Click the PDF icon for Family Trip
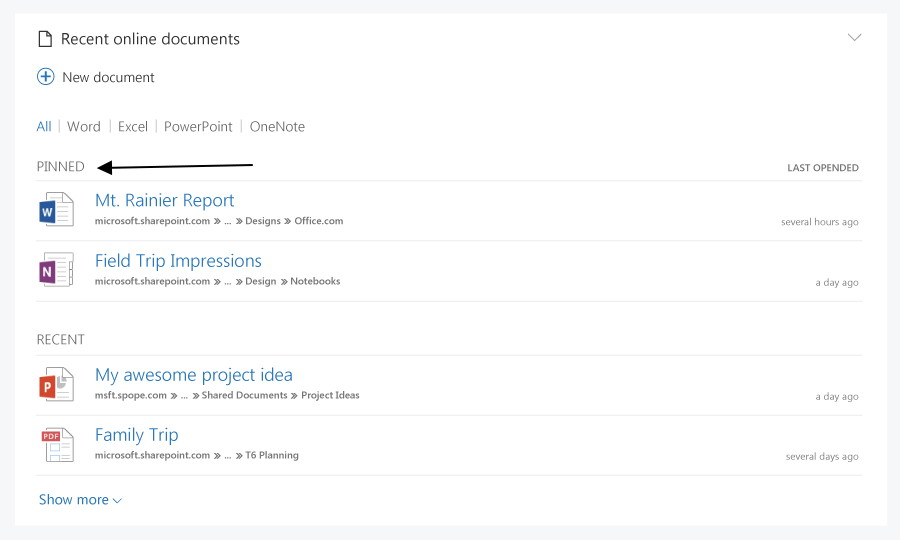 (x=57, y=445)
